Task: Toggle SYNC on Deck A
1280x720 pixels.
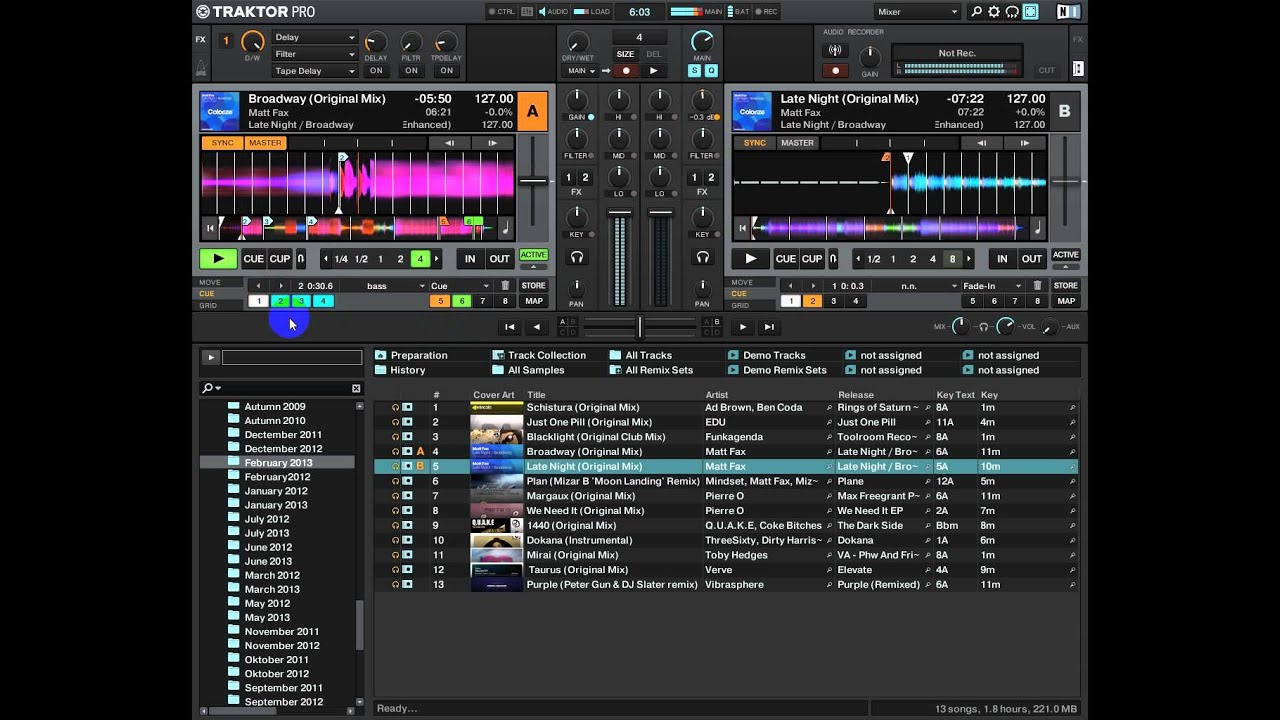Action: click(x=222, y=143)
